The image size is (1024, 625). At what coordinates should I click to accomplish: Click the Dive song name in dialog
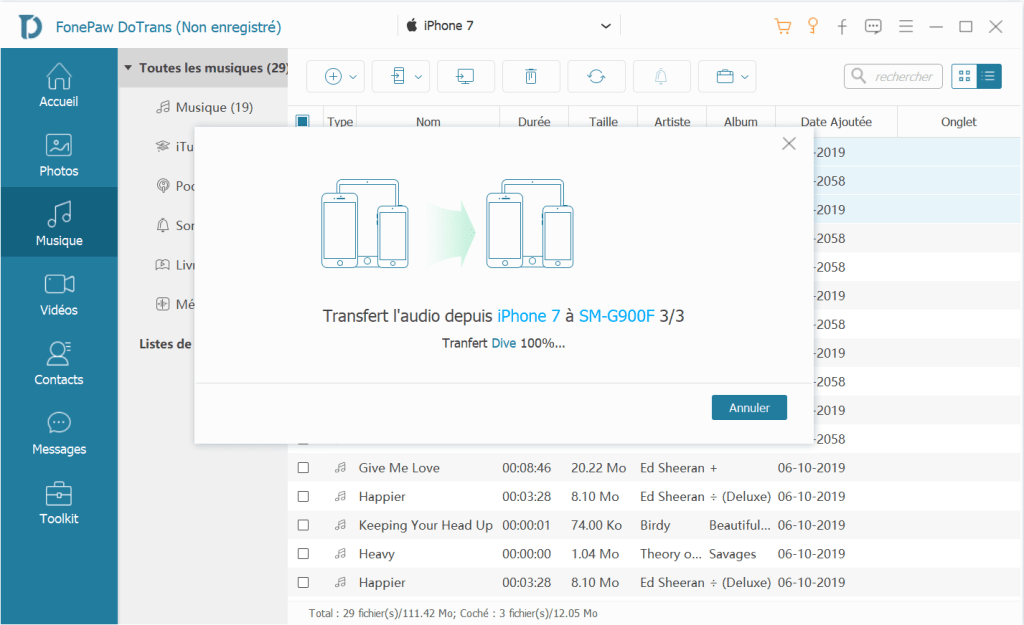[x=504, y=344]
